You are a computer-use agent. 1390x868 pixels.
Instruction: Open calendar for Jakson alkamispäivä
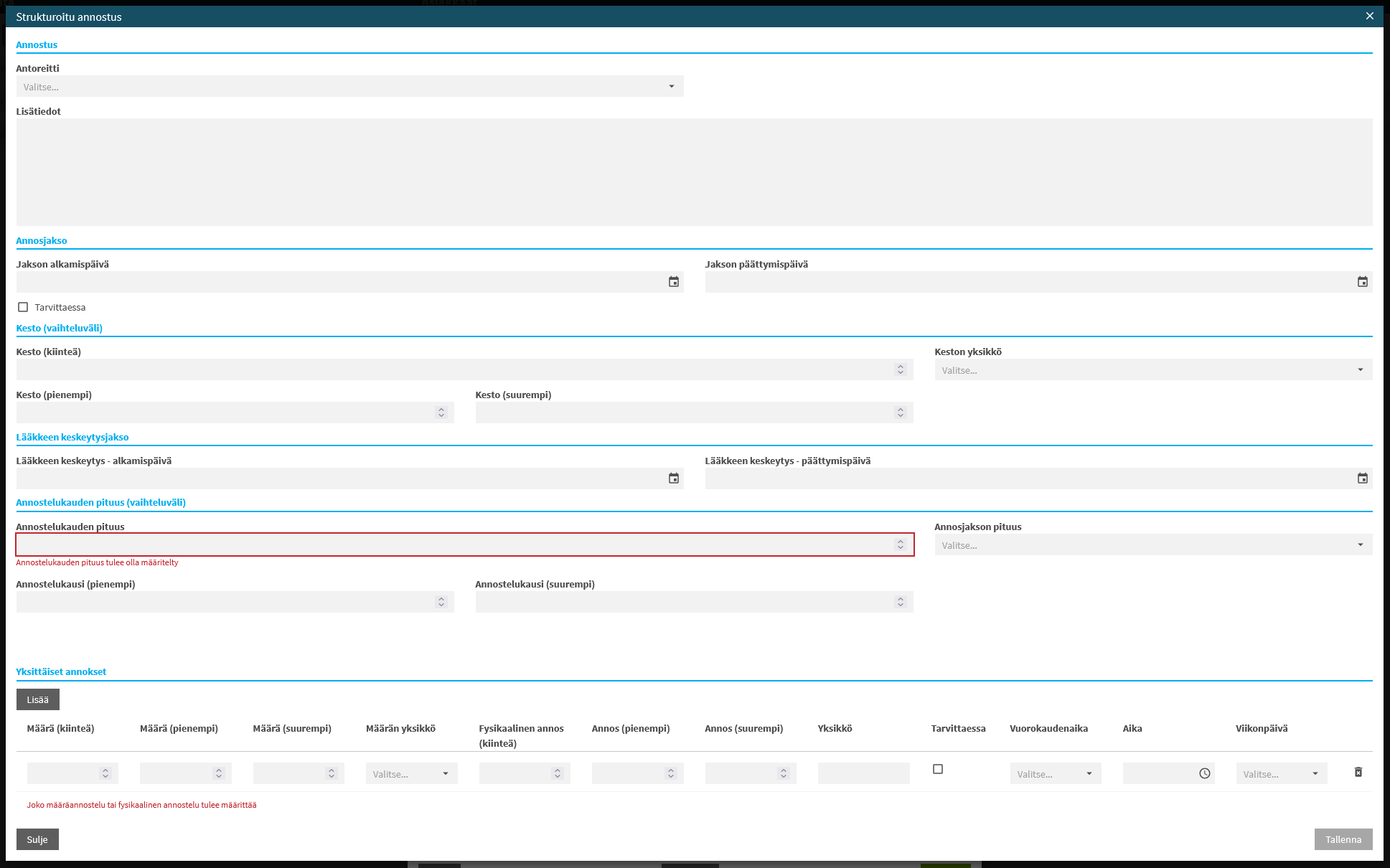673,282
